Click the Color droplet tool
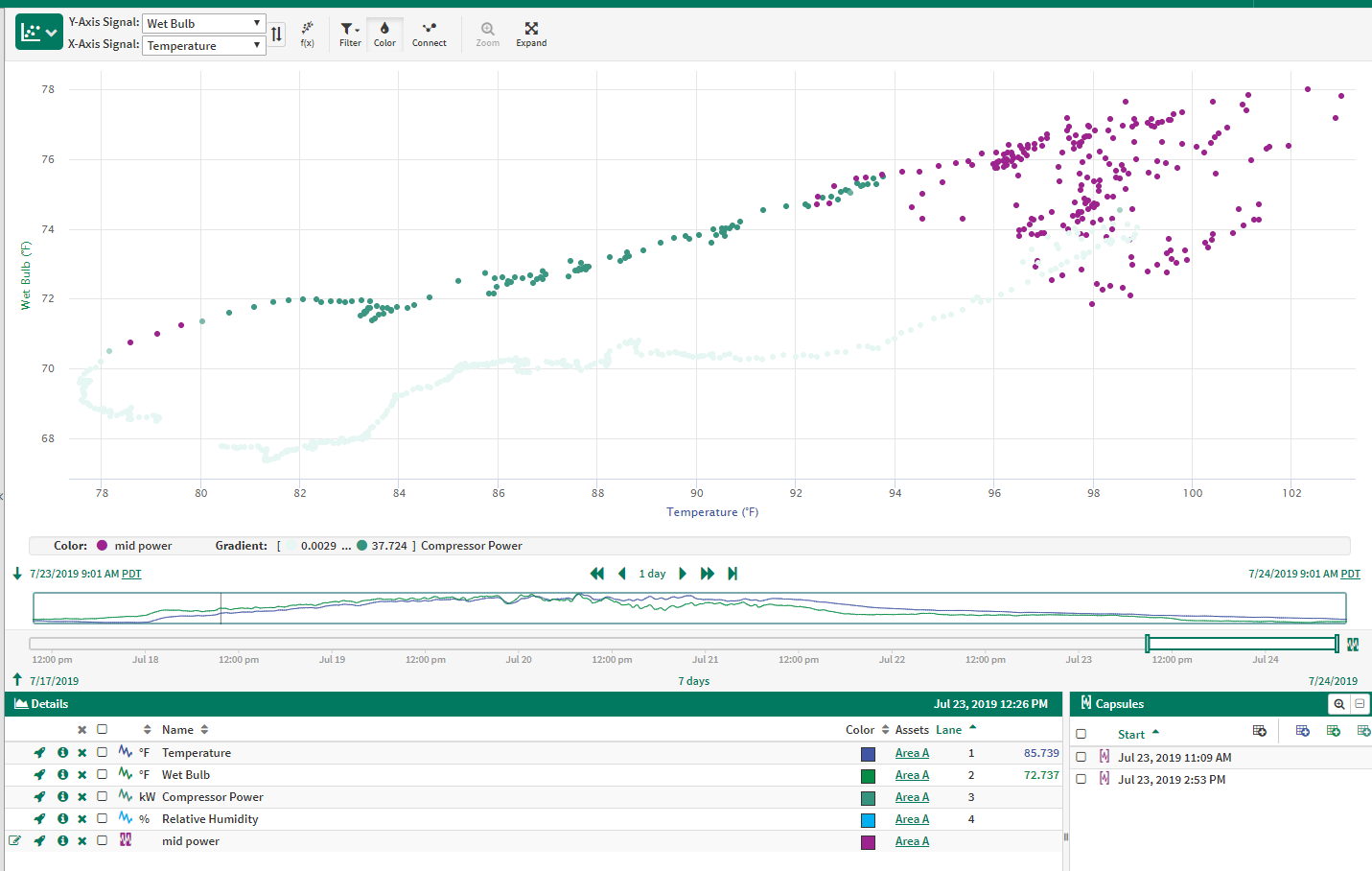This screenshot has width=1372, height=871. [384, 34]
